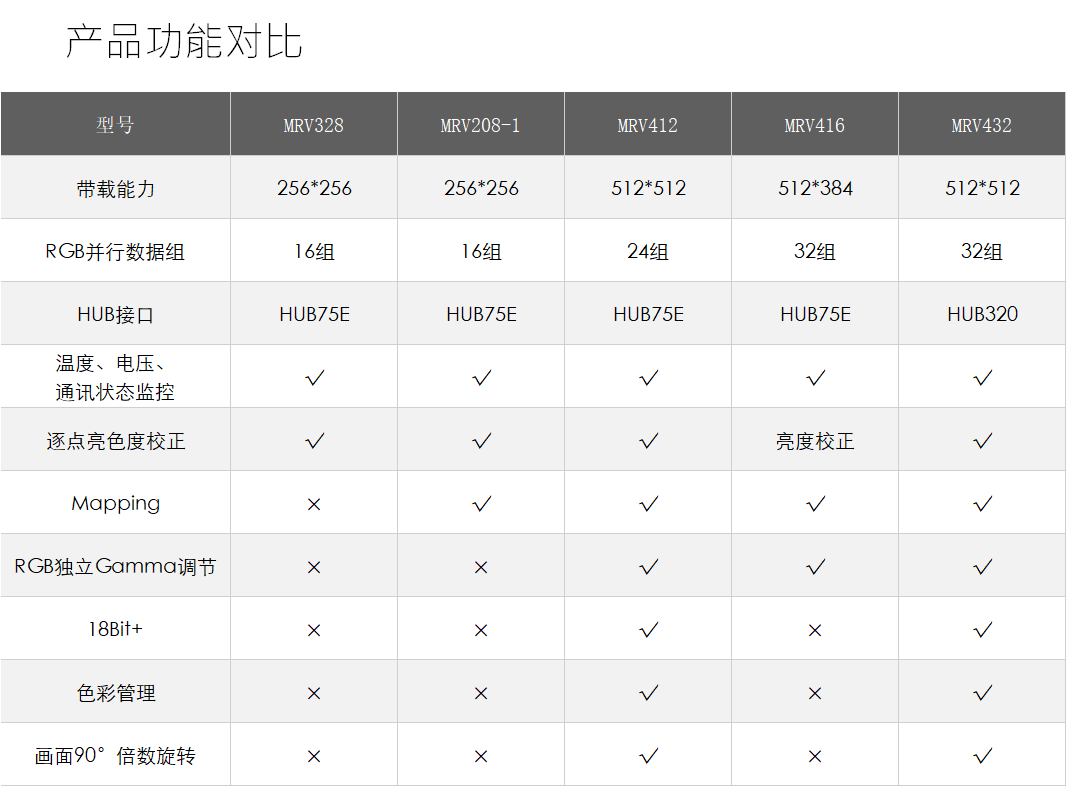1066x786 pixels.
Task: Click the 亮度校正 cell under MRV416
Action: click(815, 441)
